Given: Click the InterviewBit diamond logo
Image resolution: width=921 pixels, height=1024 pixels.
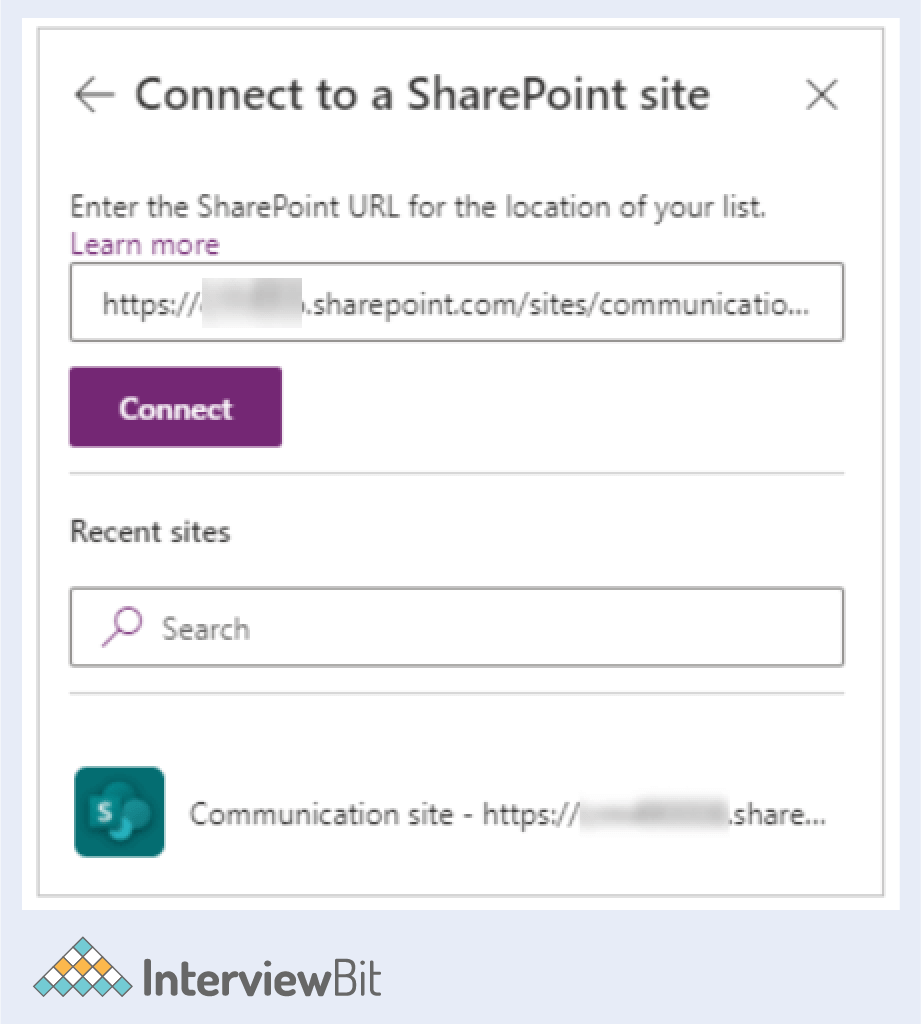Looking at the screenshot, I should [x=82, y=968].
